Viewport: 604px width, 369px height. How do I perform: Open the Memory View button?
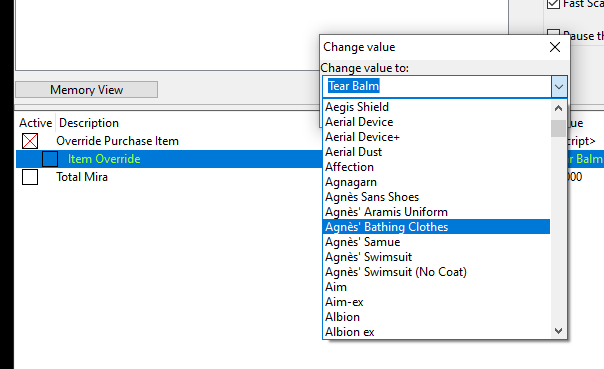point(87,90)
